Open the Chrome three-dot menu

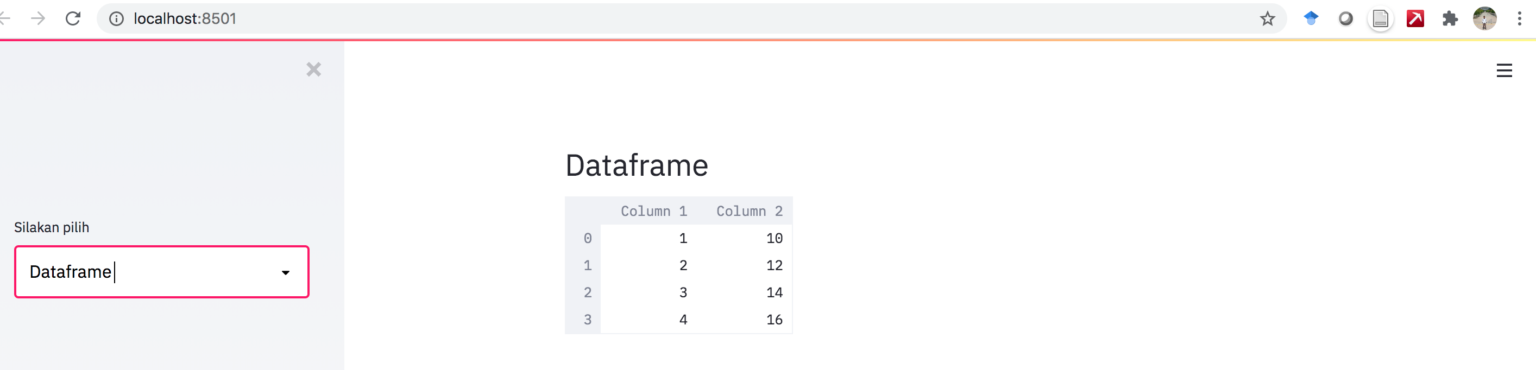[1520, 18]
